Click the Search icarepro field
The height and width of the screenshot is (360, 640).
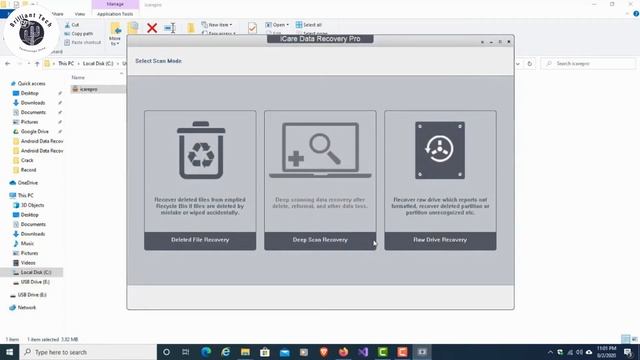click(588, 64)
